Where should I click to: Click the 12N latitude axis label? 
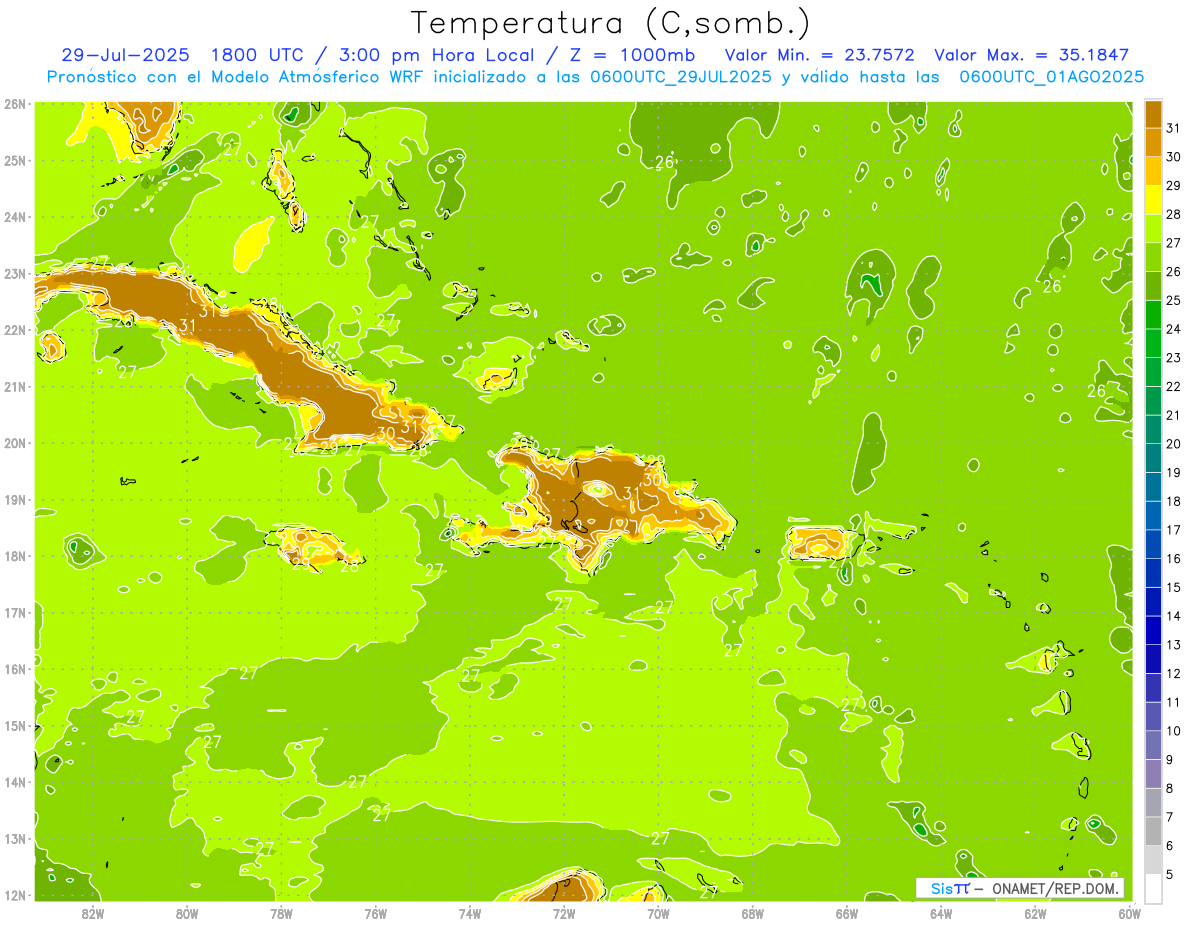coord(14,895)
